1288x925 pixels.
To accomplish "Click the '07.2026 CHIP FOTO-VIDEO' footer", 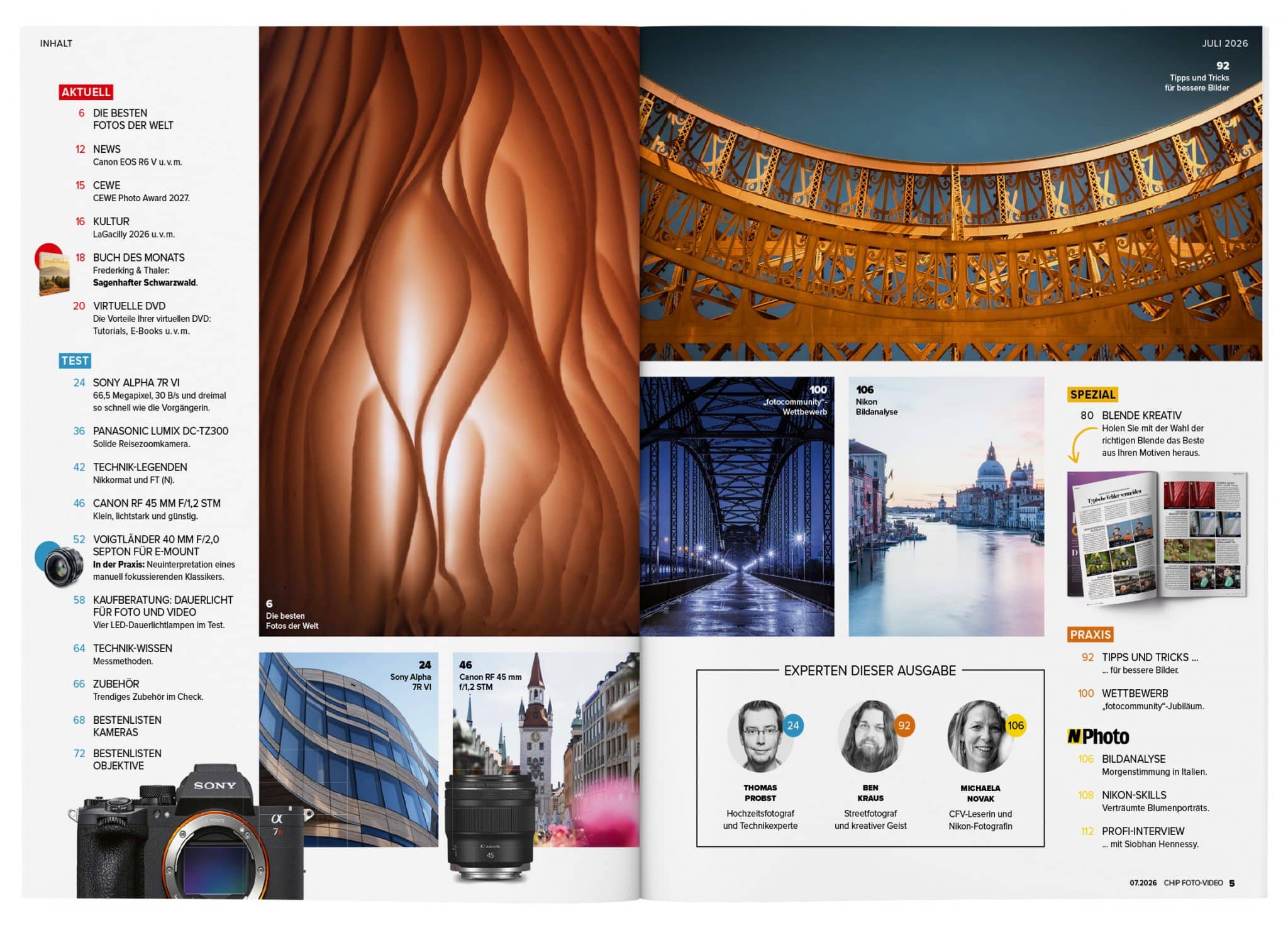I will [x=1176, y=883].
